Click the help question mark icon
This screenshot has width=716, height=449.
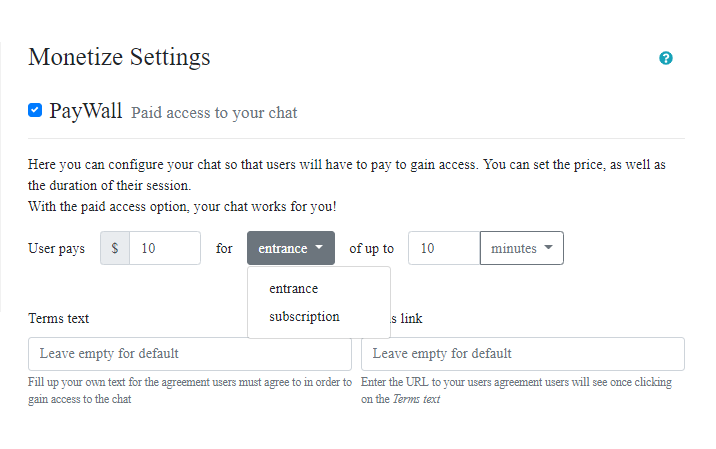pyautogui.click(x=666, y=58)
